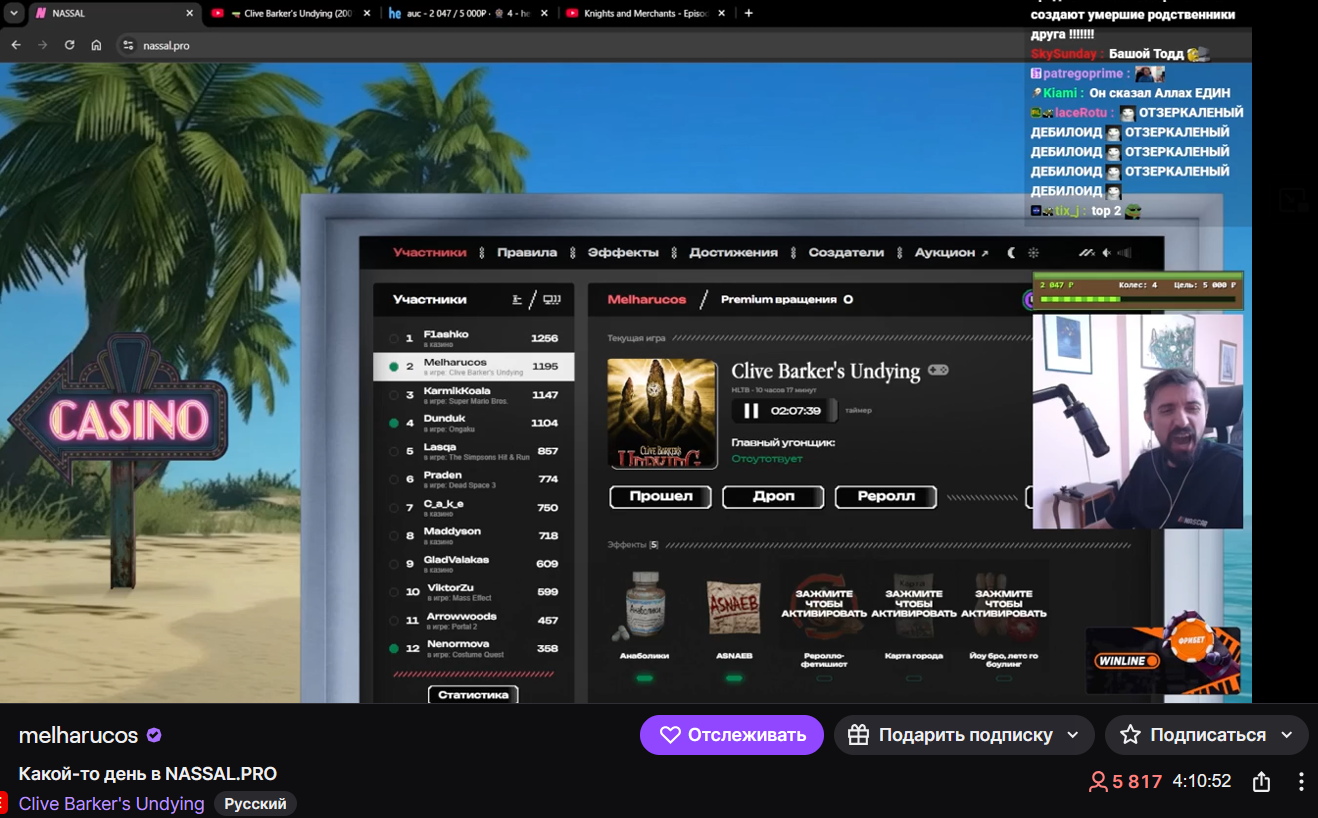Select participant Maddyson
The image size is (1318, 818).
[x=474, y=535]
